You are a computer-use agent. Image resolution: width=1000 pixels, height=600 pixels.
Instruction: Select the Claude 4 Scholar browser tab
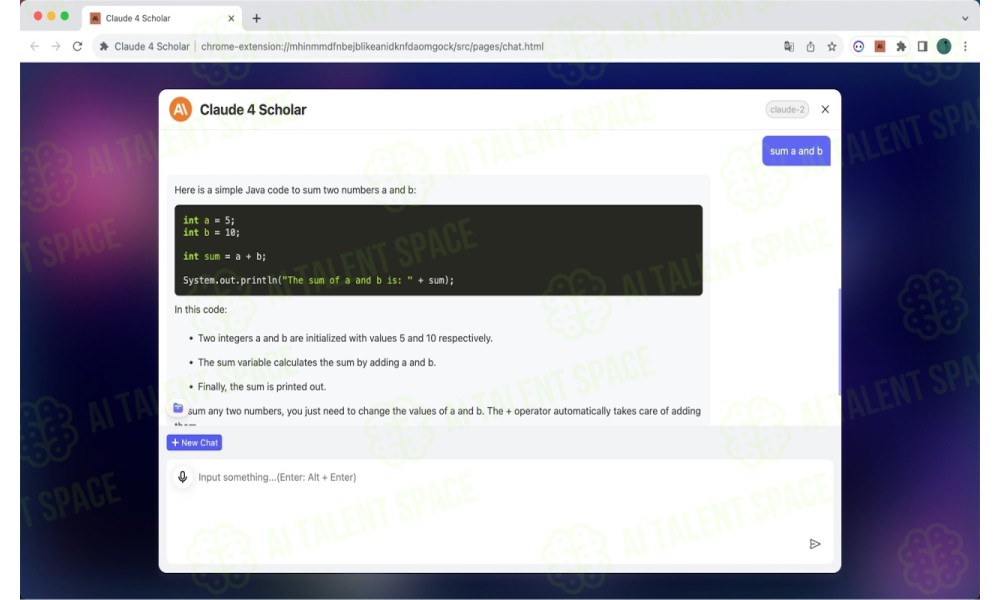162,18
